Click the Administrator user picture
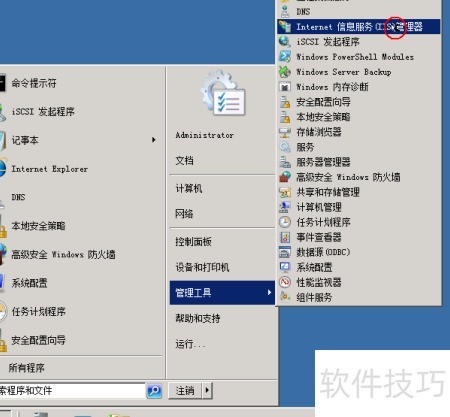The height and width of the screenshot is (417, 450). click(223, 94)
